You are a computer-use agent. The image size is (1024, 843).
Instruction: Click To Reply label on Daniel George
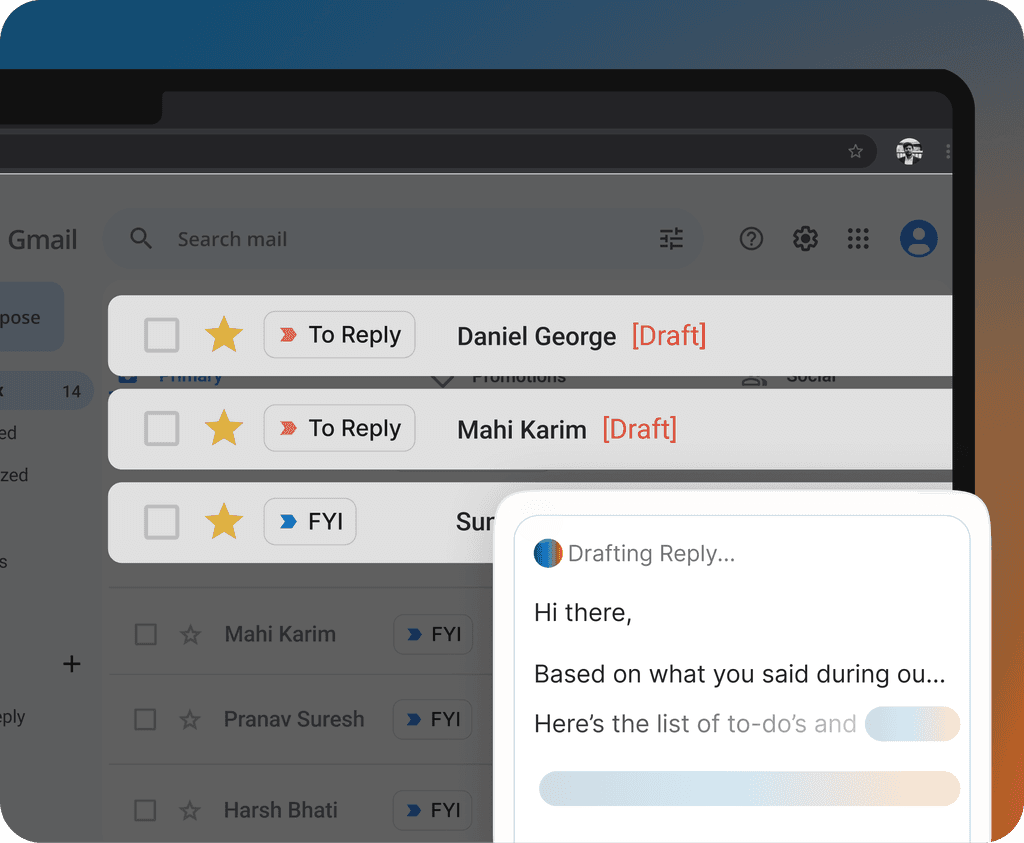click(340, 335)
